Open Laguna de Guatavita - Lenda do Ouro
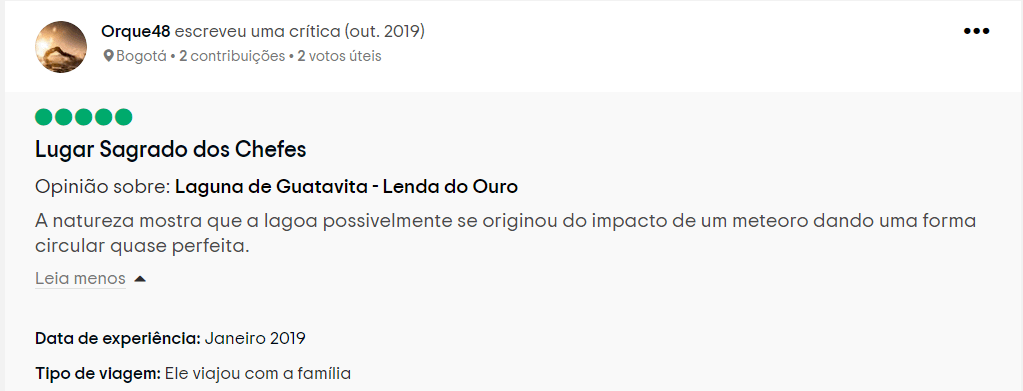 pyautogui.click(x=346, y=187)
